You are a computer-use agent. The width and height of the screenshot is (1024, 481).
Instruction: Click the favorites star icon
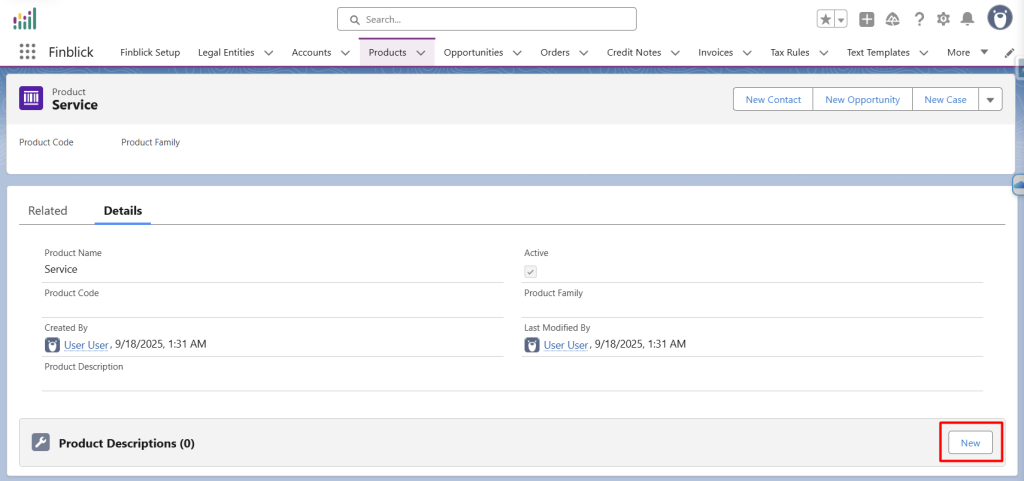(825, 19)
